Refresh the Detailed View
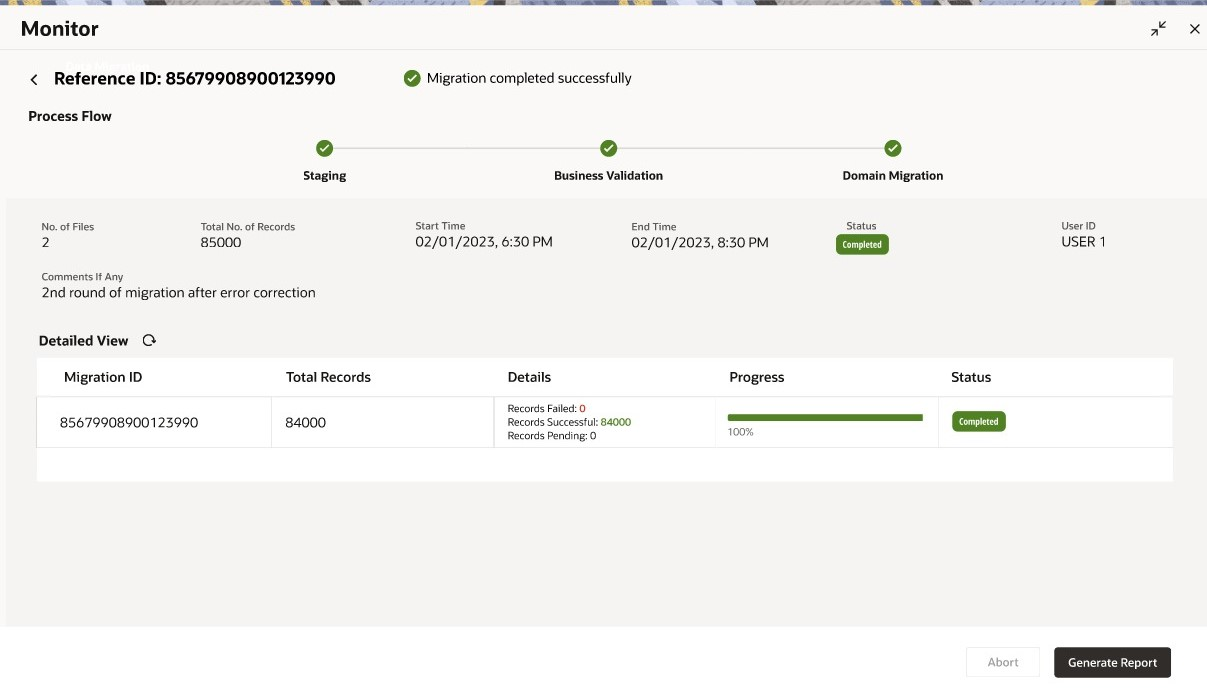 (149, 341)
